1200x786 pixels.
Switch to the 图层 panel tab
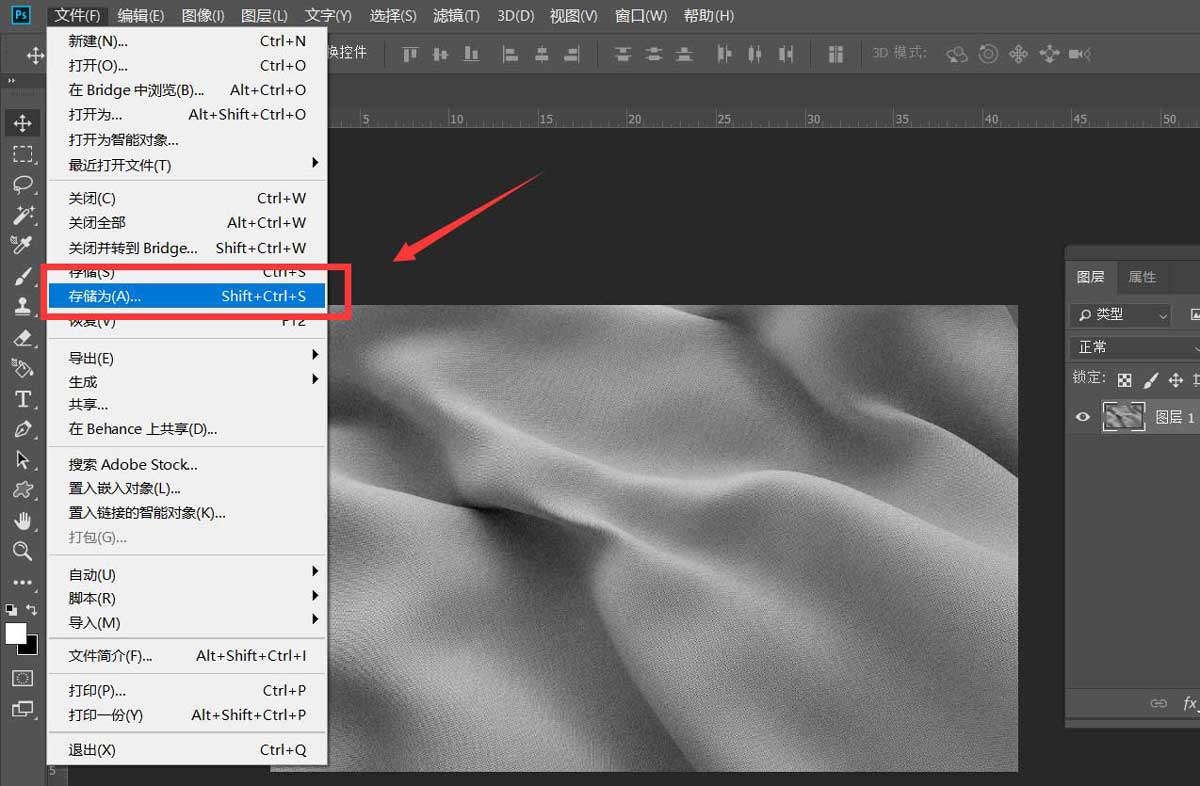1090,277
